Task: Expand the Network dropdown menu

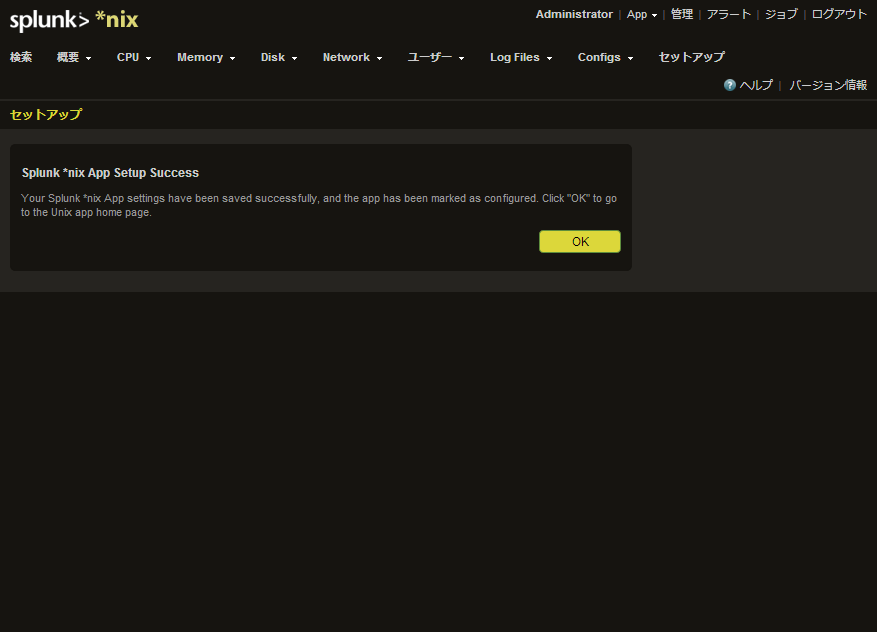Action: pos(352,57)
